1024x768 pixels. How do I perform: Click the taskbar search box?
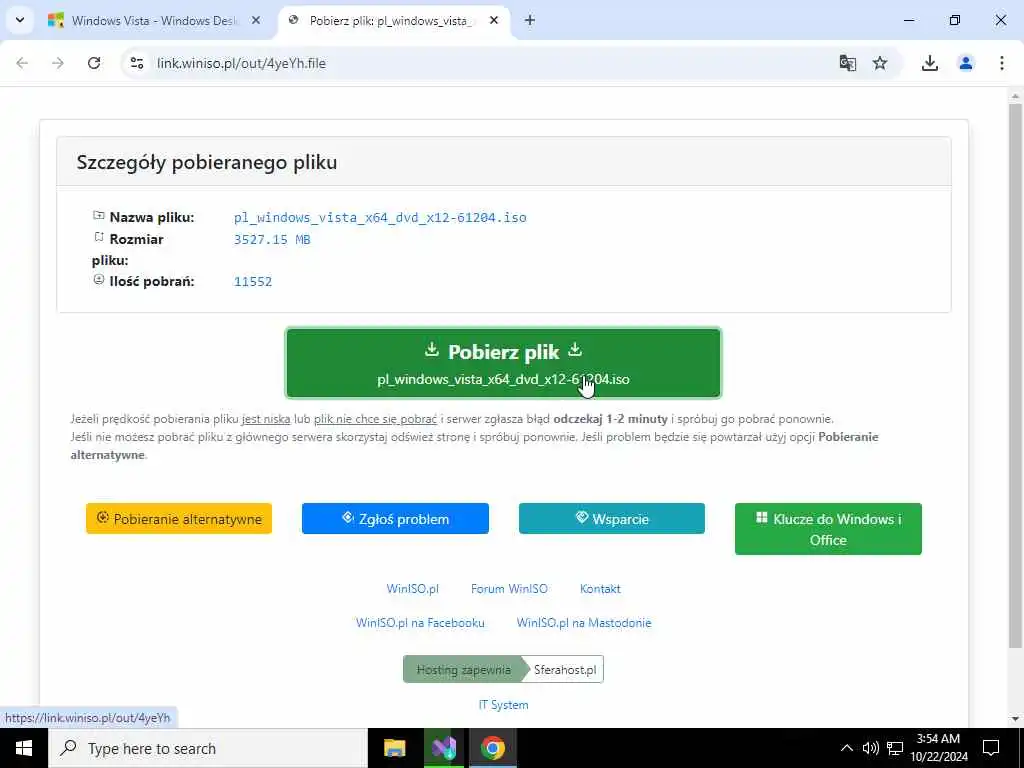[208, 748]
